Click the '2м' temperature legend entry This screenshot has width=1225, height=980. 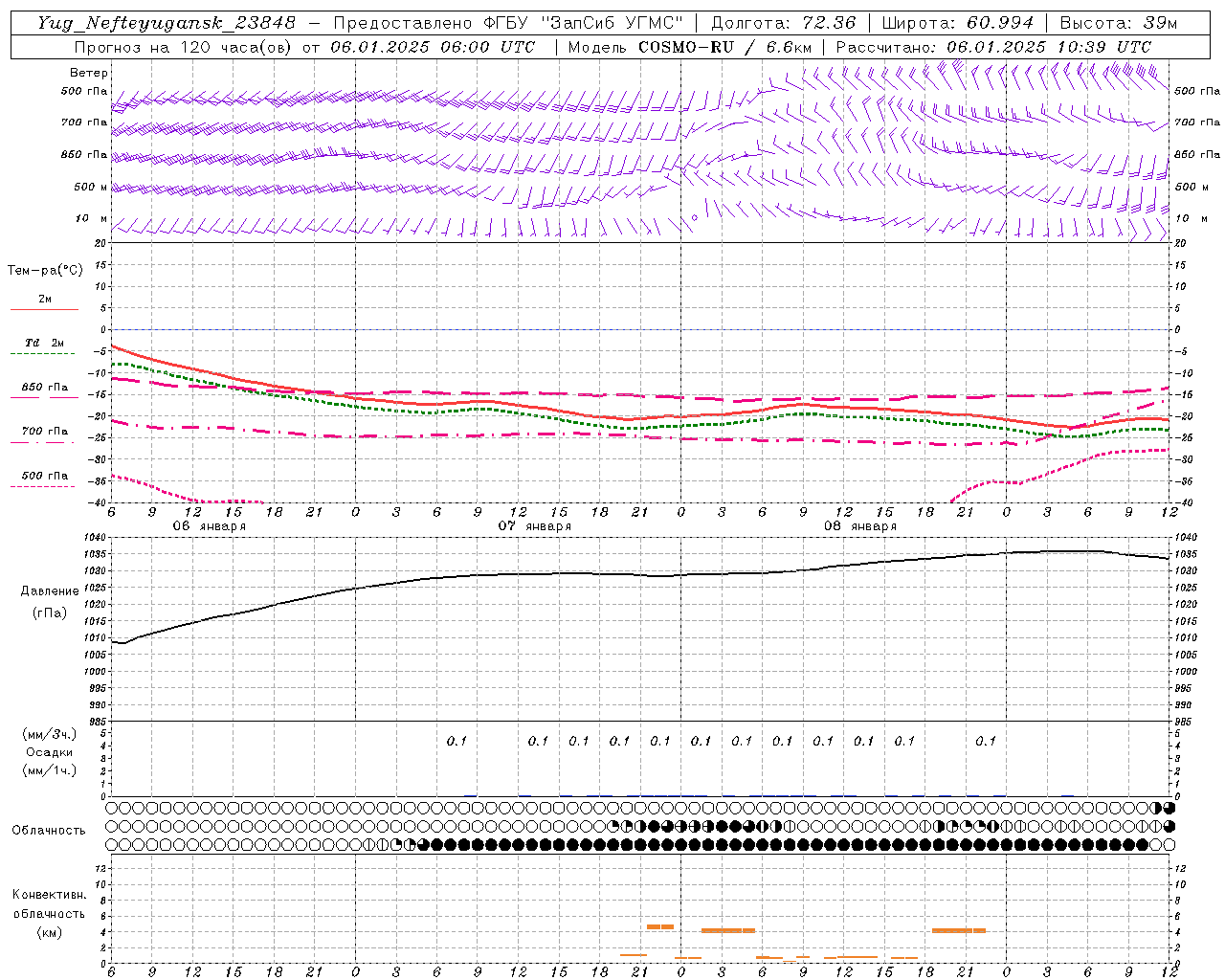pyautogui.click(x=45, y=300)
